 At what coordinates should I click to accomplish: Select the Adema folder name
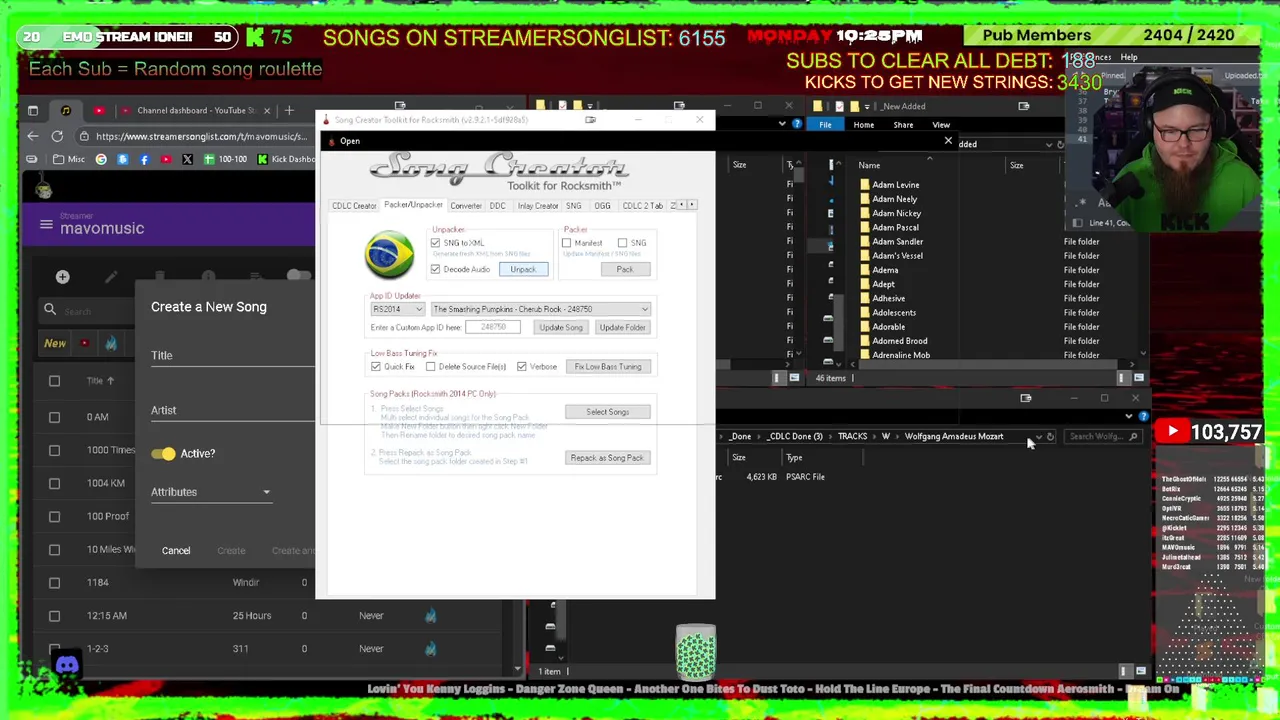coord(885,270)
